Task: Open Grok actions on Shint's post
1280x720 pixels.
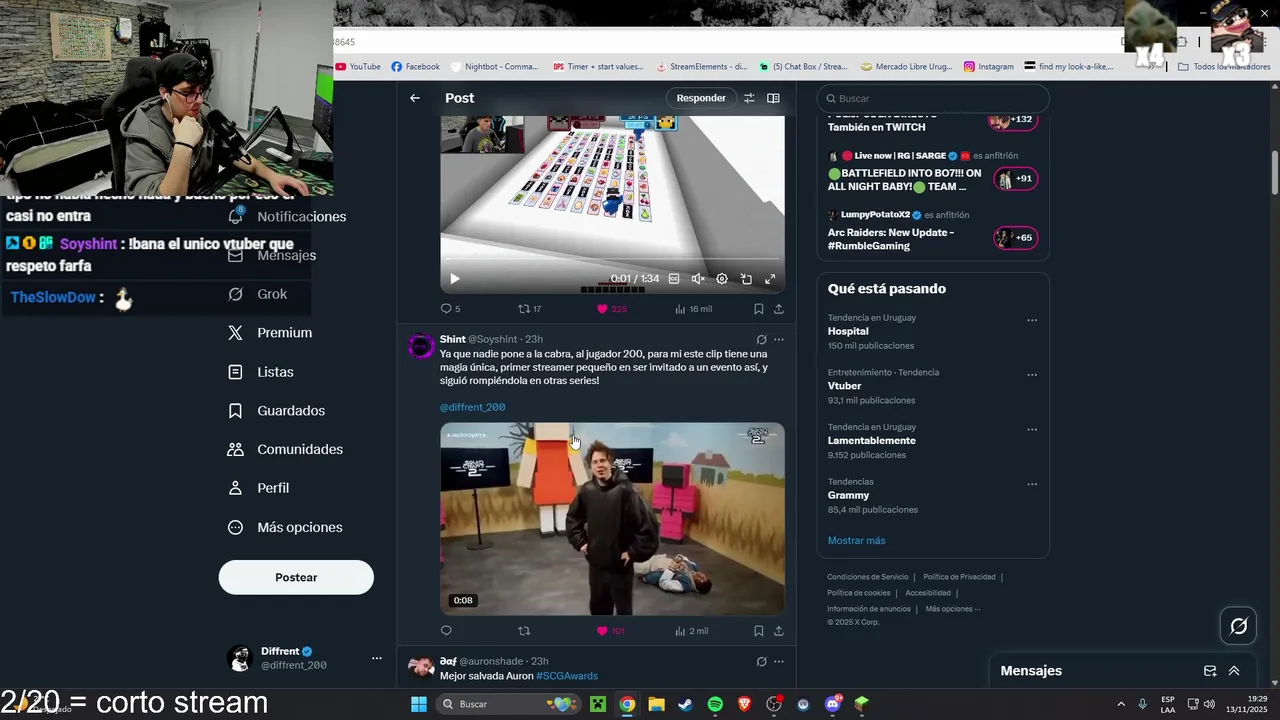Action: pyautogui.click(x=761, y=340)
